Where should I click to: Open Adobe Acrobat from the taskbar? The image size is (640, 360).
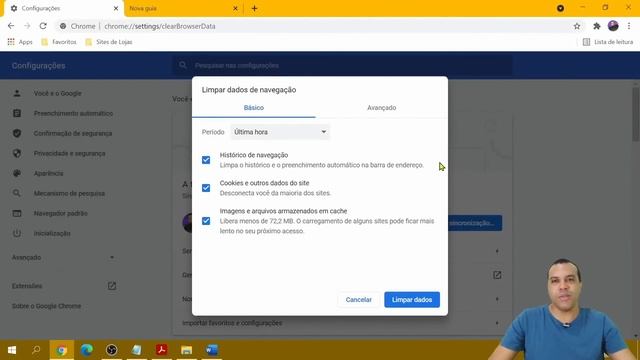162,350
